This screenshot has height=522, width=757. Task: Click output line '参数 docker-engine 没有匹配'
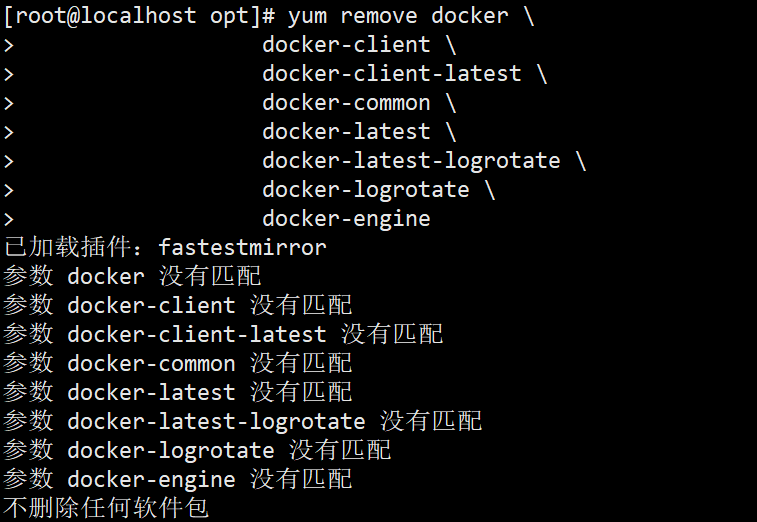click(x=178, y=479)
